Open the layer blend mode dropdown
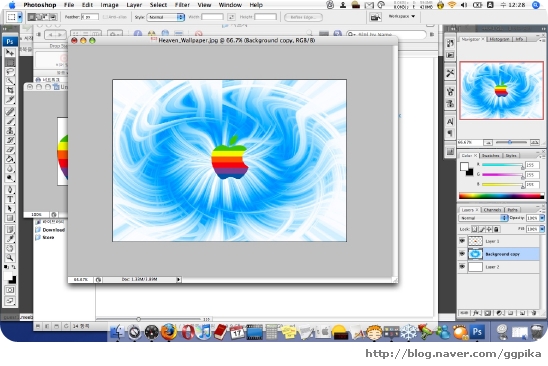548x366 pixels. pyautogui.click(x=483, y=218)
